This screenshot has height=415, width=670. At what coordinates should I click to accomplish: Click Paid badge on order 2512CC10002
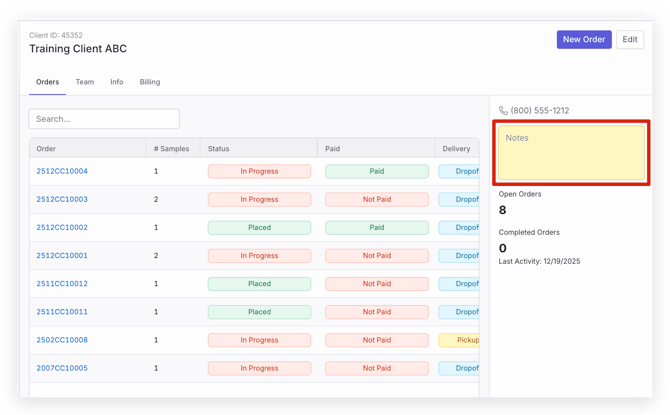point(377,228)
